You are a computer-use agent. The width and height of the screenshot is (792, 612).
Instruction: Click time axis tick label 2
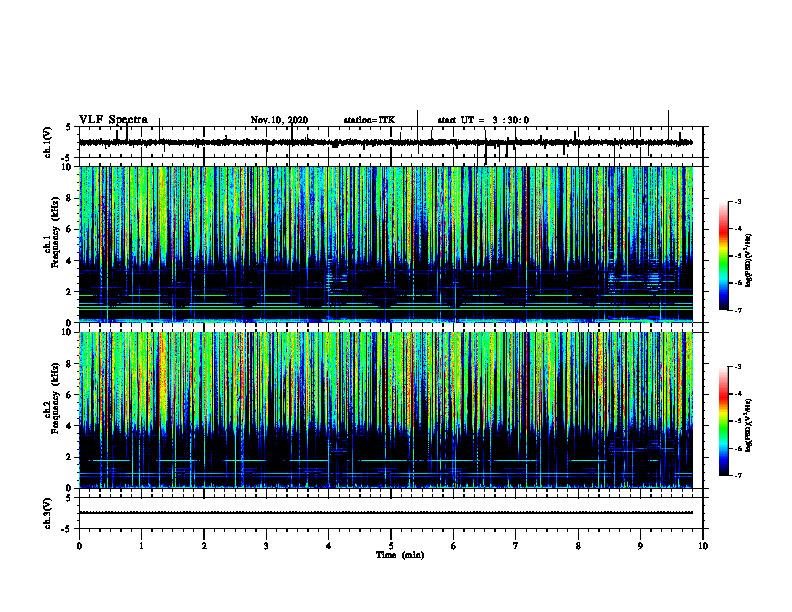(204, 546)
